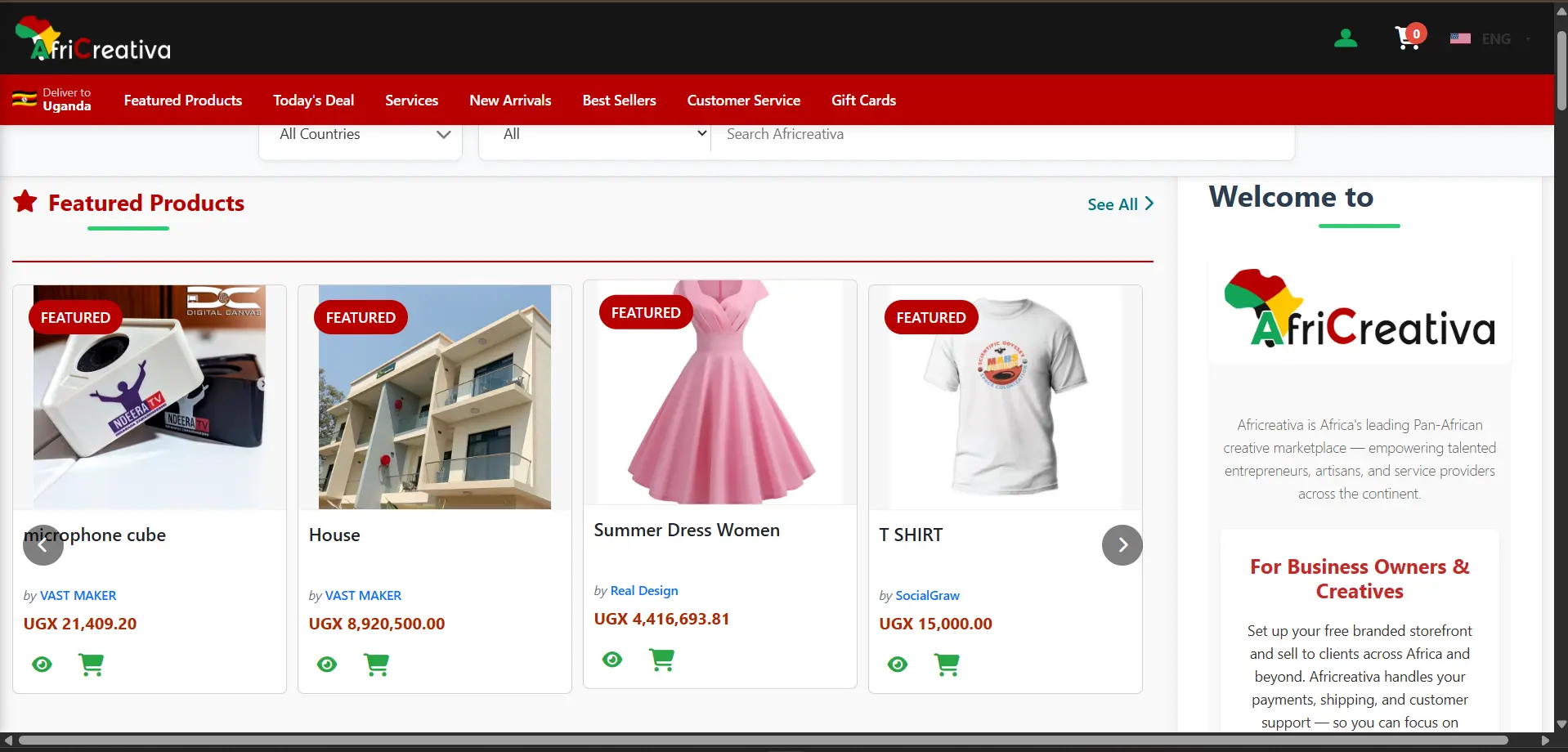Click the red star beside Featured Products
1568x752 pixels.
click(25, 201)
